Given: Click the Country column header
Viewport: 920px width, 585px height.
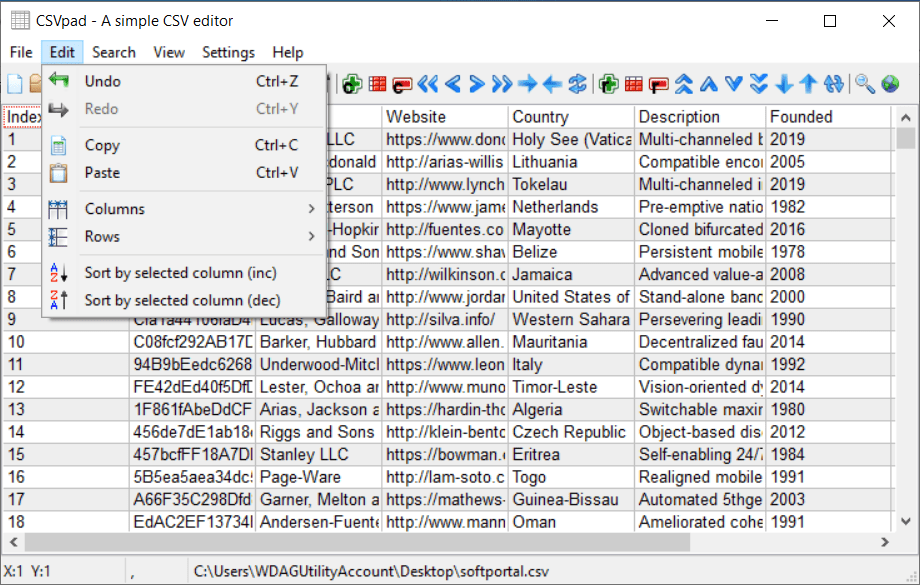Looking at the screenshot, I should (x=571, y=117).
